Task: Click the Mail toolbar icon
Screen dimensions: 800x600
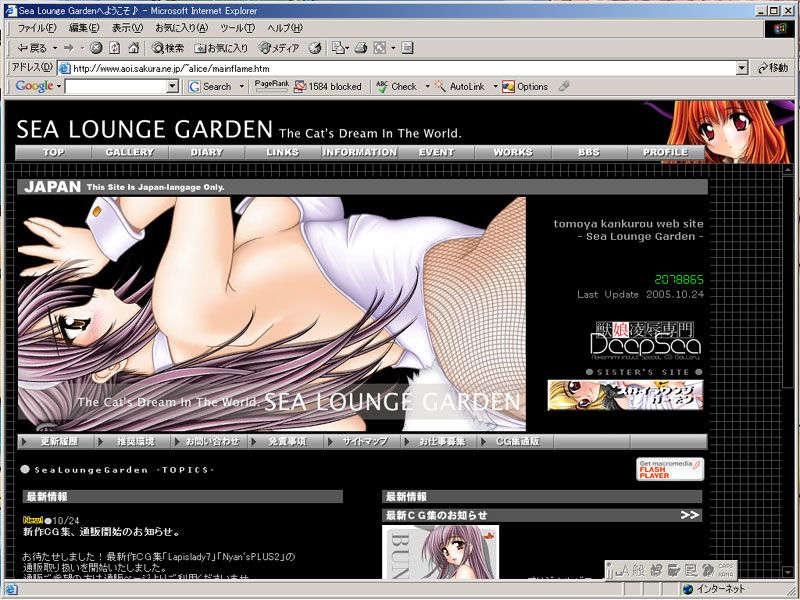Action: point(338,48)
